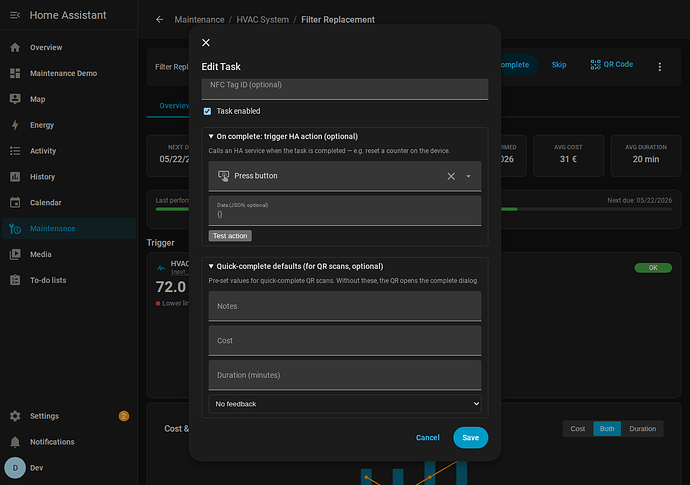Click the Notifications bell icon
690x485 pixels.
coord(15,442)
